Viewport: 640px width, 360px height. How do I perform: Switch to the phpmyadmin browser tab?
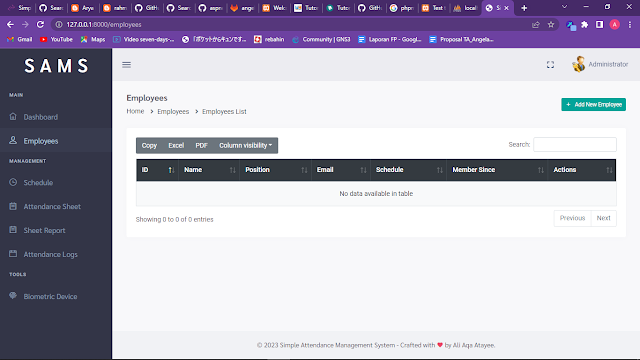click(x=402, y=8)
